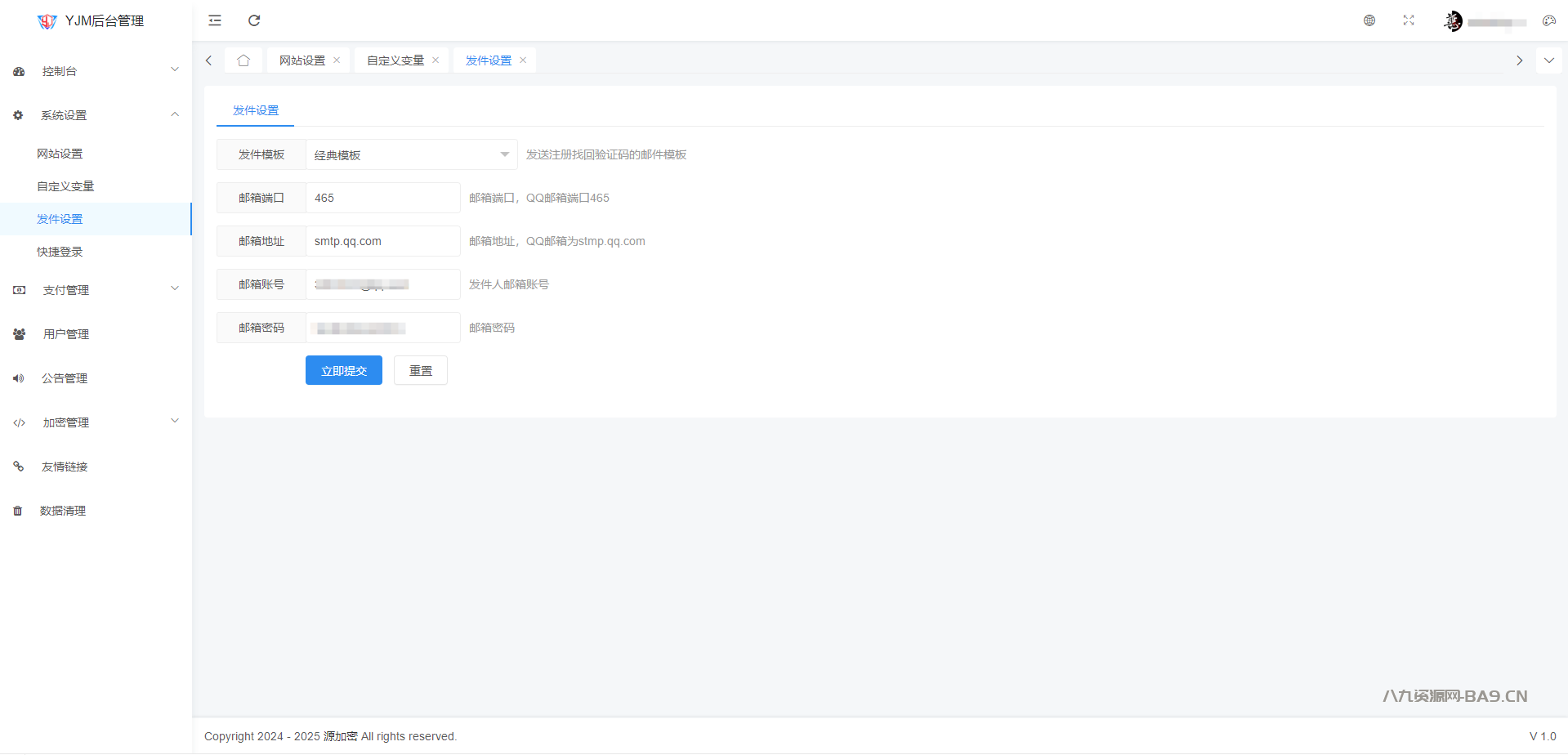Image resolution: width=1568 pixels, height=755 pixels.
Task: Open the globe language icon
Action: (1369, 20)
